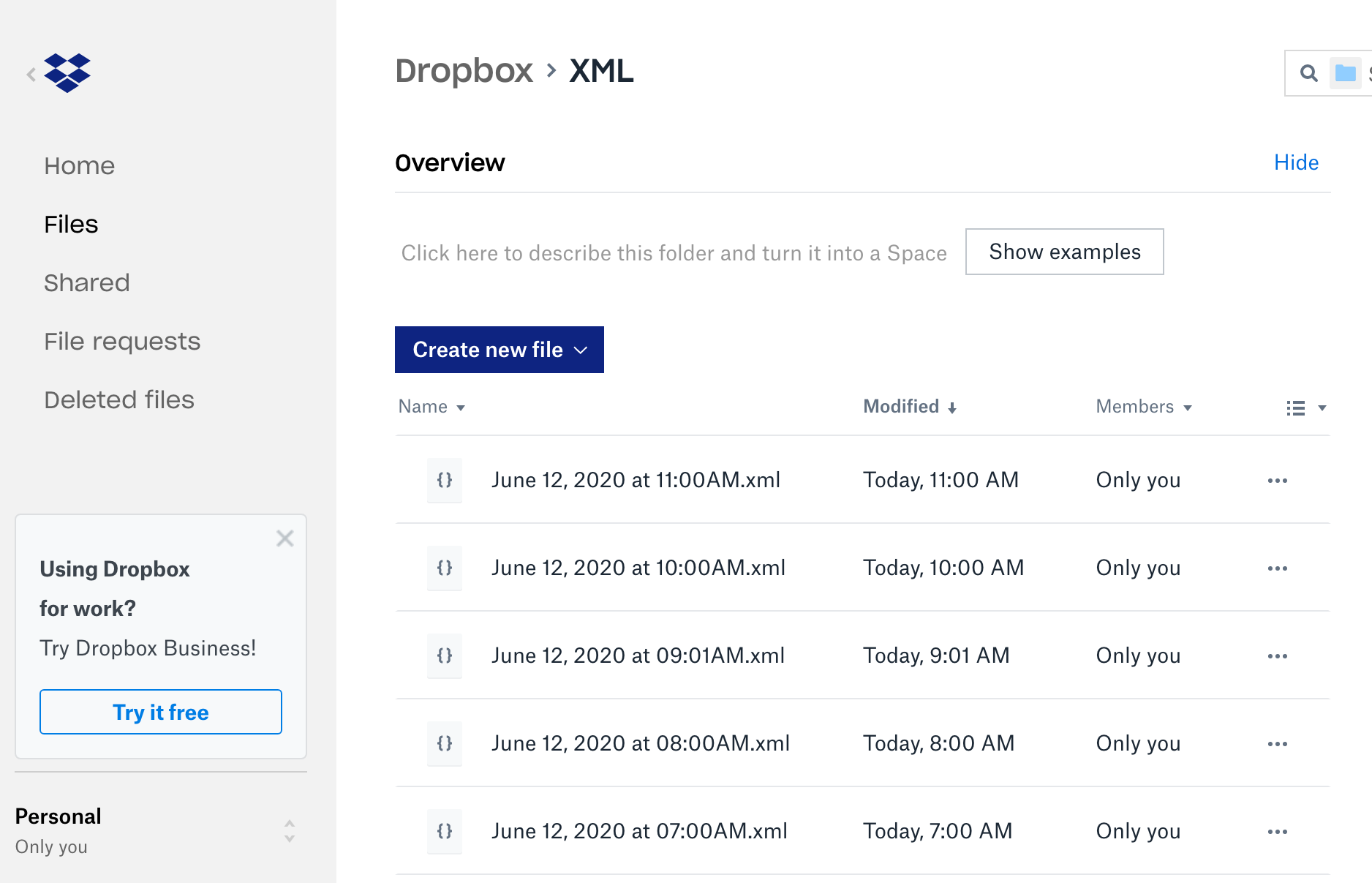This screenshot has height=883, width=1372.
Task: Click the Show examples button
Action: (1065, 252)
